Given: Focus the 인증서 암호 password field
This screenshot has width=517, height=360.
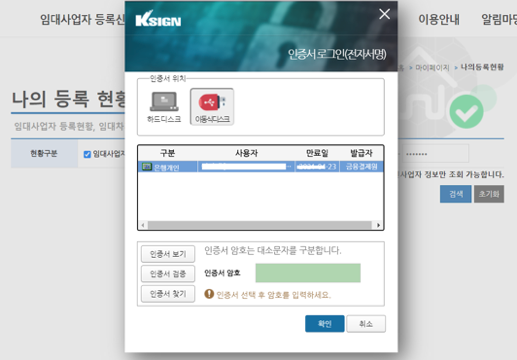Looking at the screenshot, I should coord(308,273).
